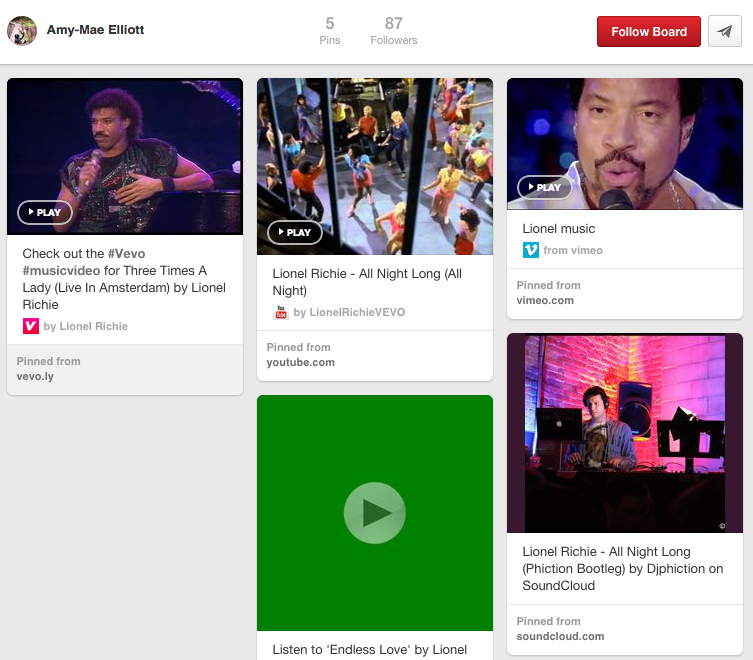The image size is (753, 660).
Task: Click the Vevo logo icon
Action: click(31, 326)
